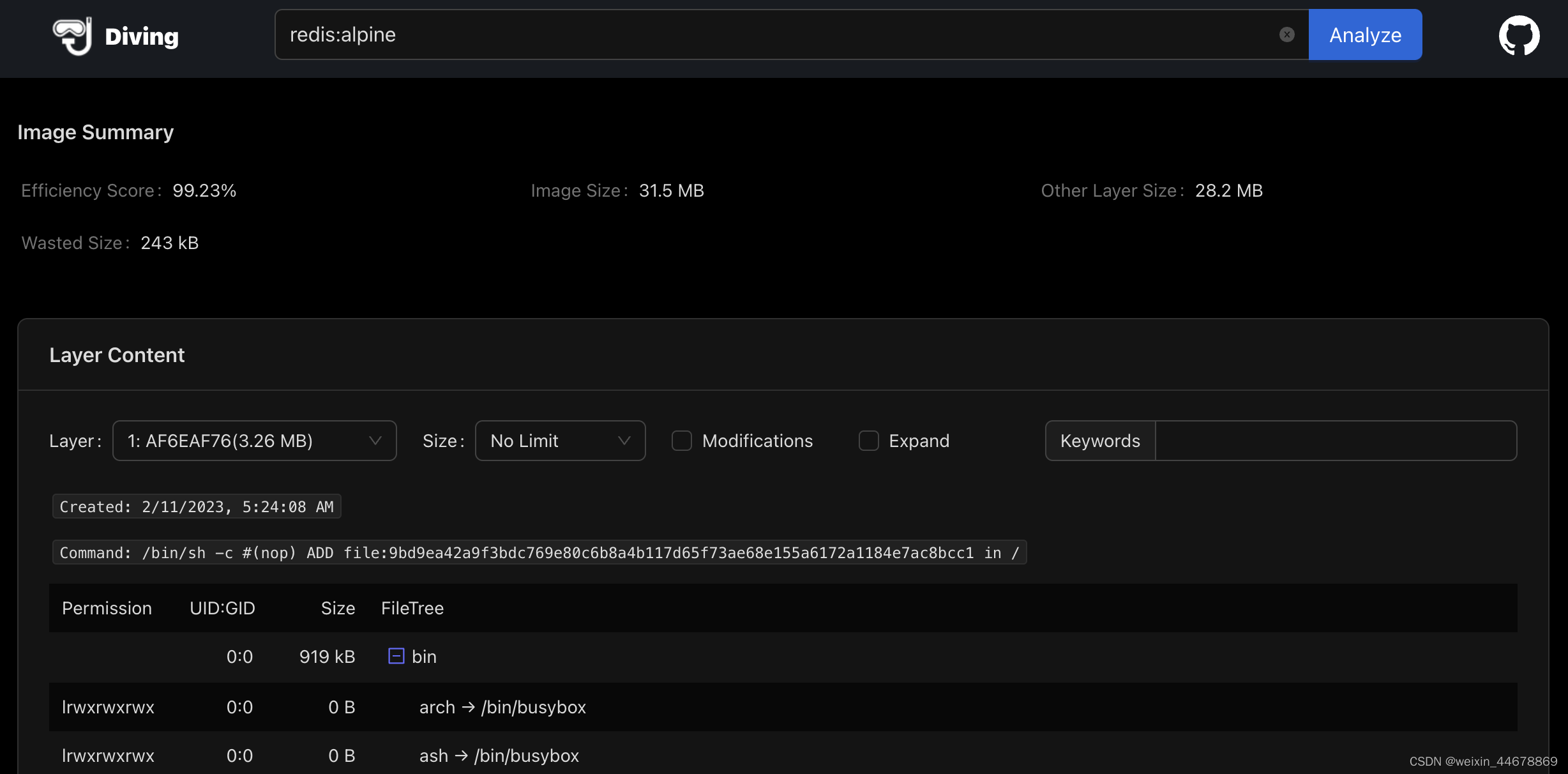Open the Size 'No Limit' dropdown
This screenshot has width=1568, height=774.
coord(560,441)
